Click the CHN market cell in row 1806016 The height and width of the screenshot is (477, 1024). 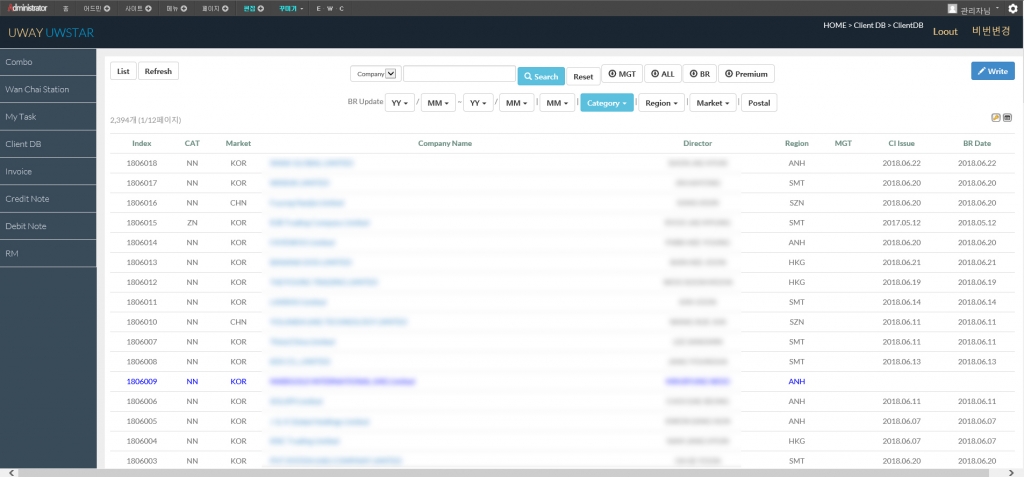tap(238, 203)
